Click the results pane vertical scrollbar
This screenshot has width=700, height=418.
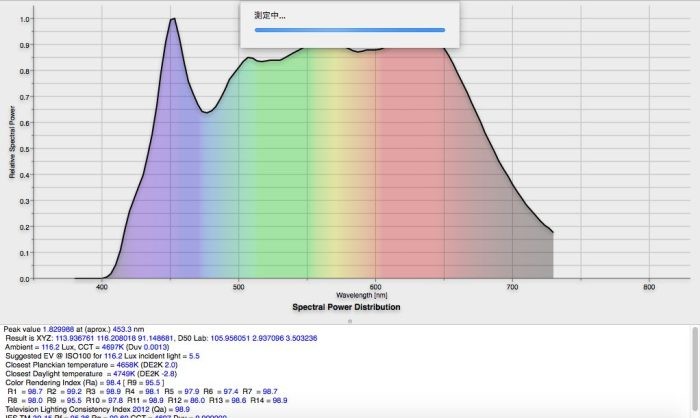(695, 370)
